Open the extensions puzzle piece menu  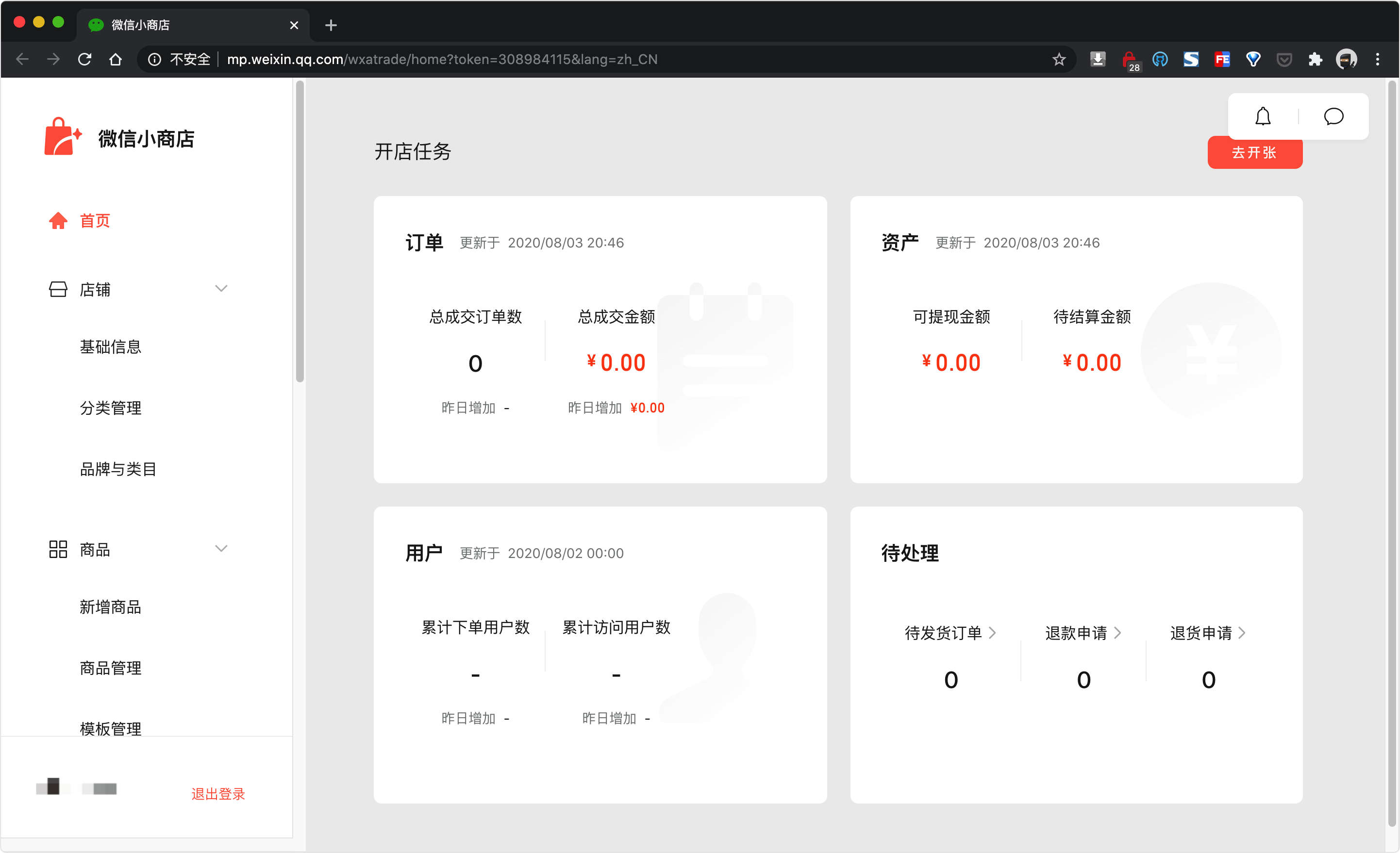tap(1315, 59)
